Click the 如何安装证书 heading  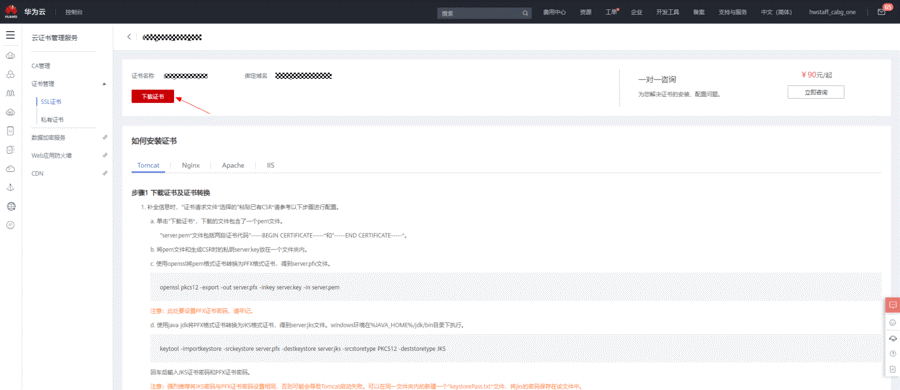[x=154, y=141]
